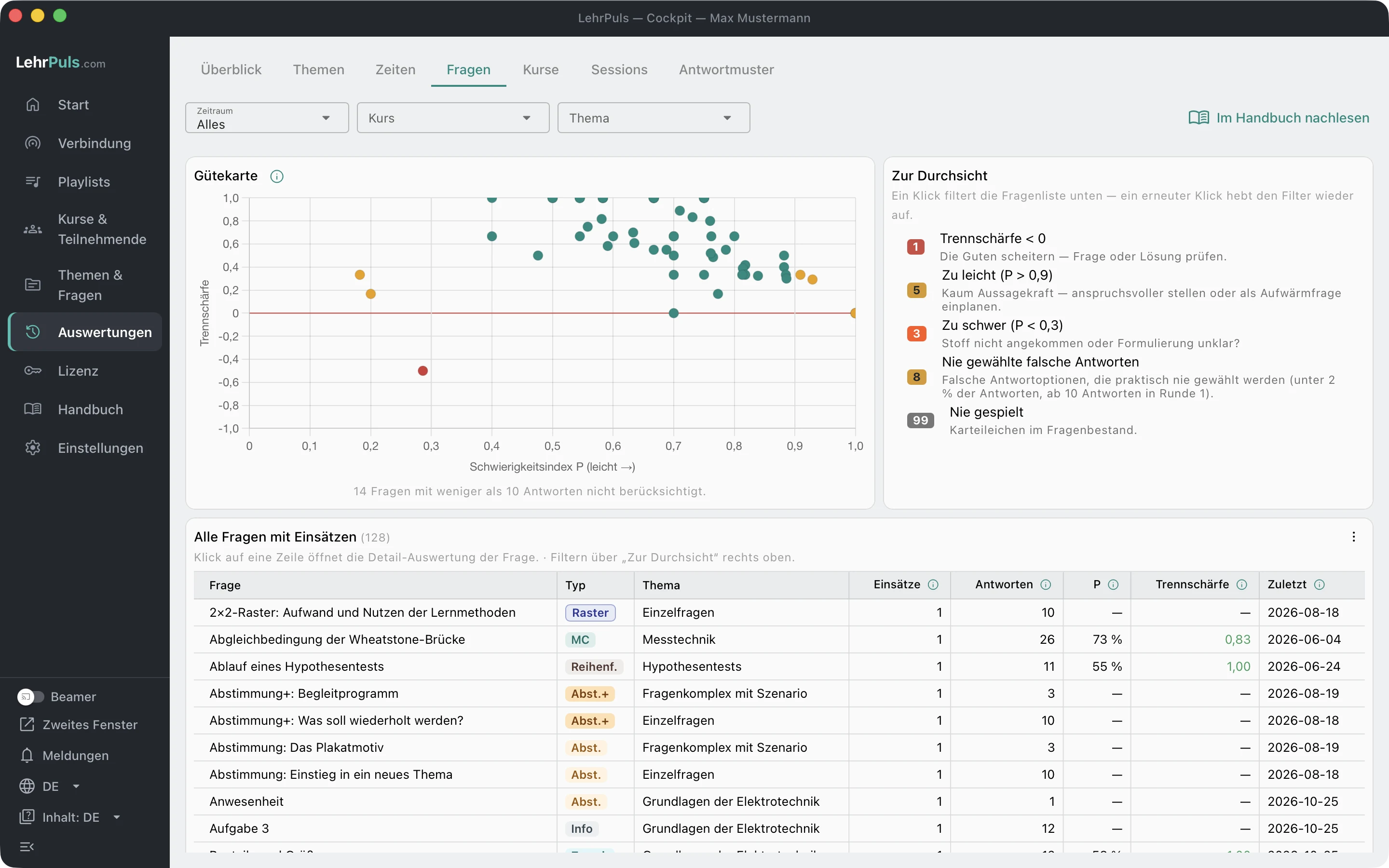Select Auswertungen in the sidebar

click(x=85, y=332)
